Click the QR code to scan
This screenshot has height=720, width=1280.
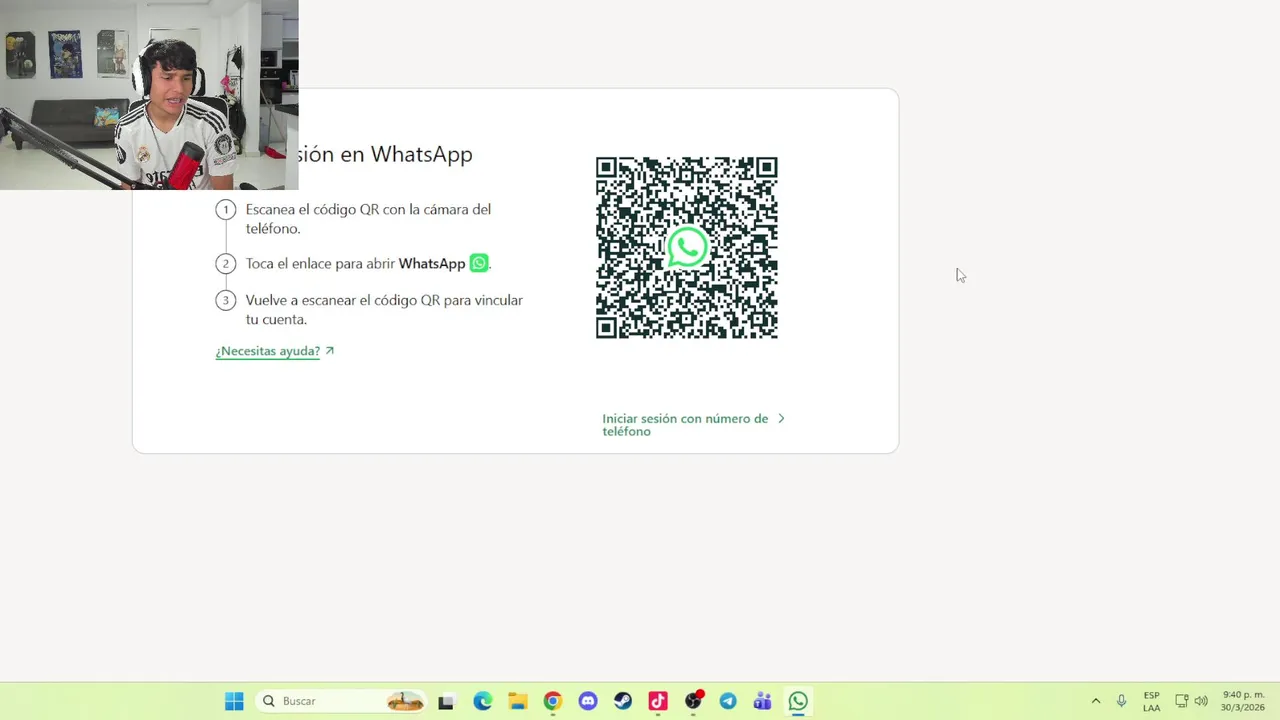pyautogui.click(x=686, y=248)
